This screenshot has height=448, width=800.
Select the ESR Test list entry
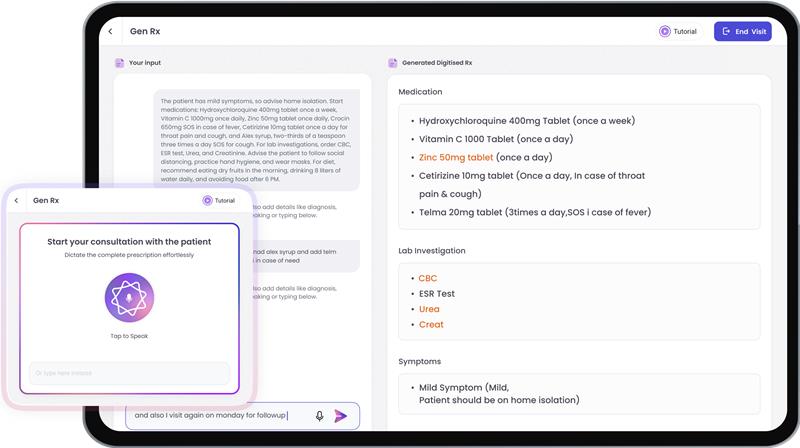[436, 294]
